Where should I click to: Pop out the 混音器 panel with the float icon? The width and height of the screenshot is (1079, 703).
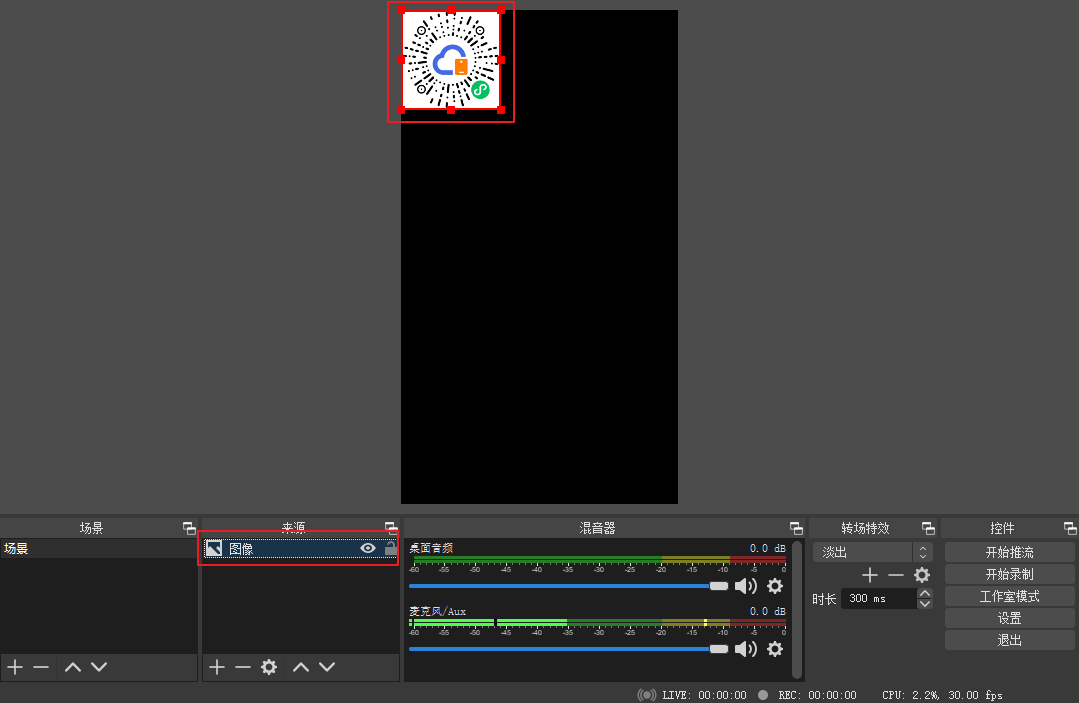click(x=796, y=528)
